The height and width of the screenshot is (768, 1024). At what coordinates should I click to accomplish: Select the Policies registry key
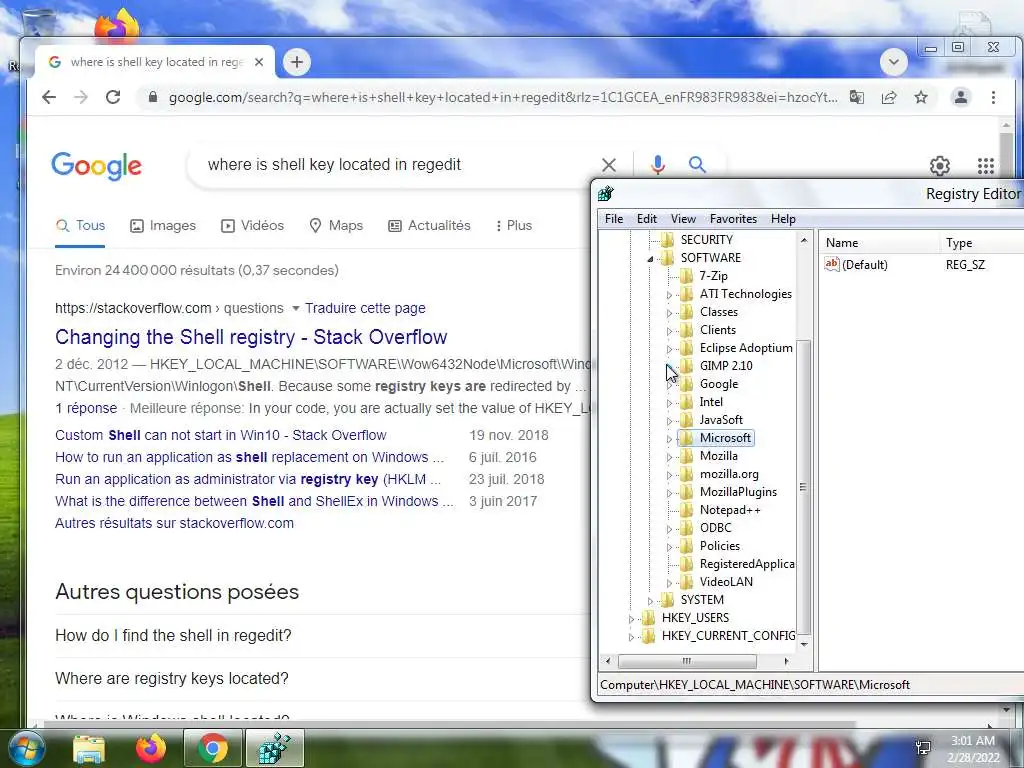[720, 546]
